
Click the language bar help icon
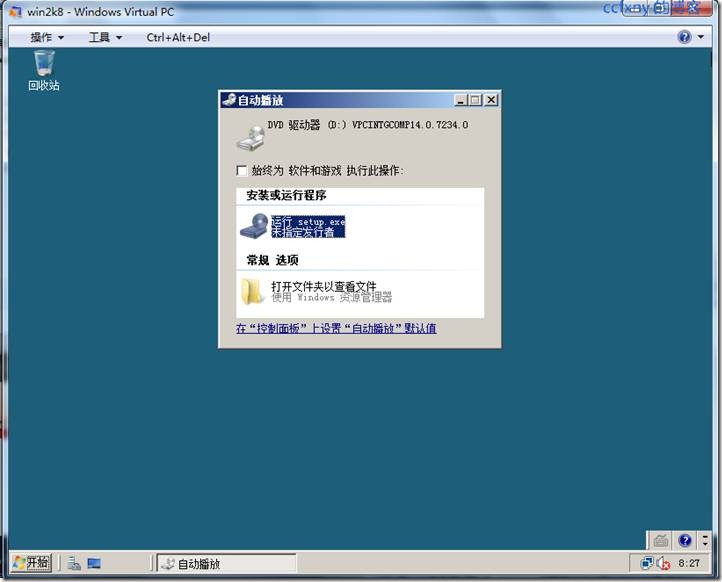click(685, 540)
